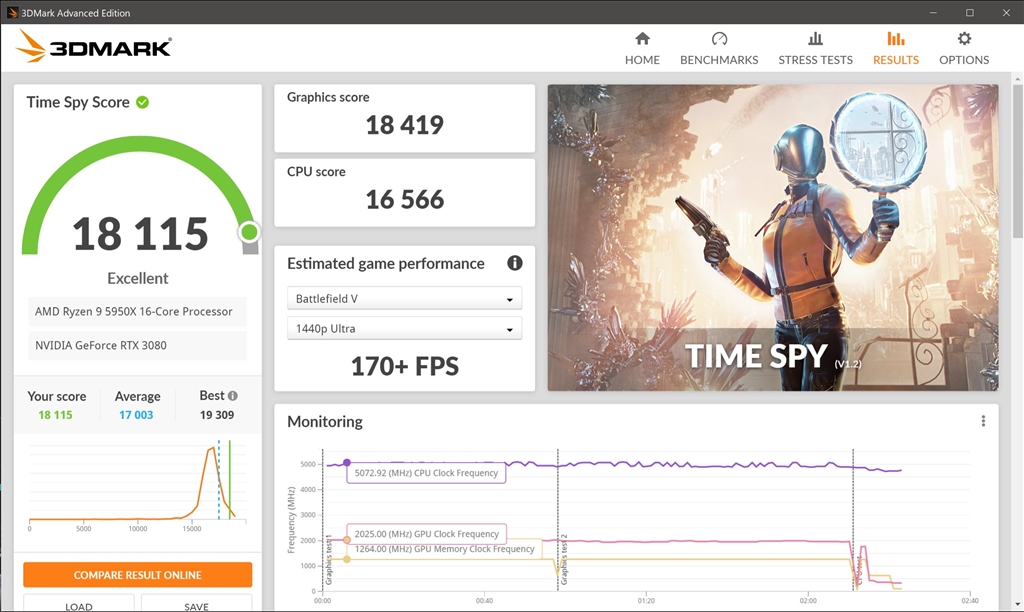Expand the Battlefield V game dropdown
The image size is (1024, 612).
(x=404, y=298)
